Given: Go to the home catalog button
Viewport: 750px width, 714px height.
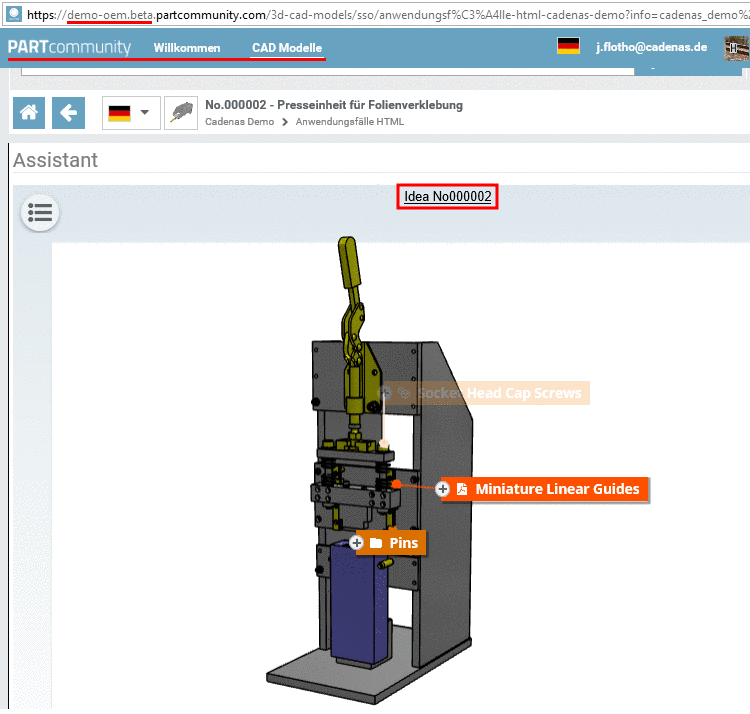Looking at the screenshot, I should pyautogui.click(x=29, y=113).
